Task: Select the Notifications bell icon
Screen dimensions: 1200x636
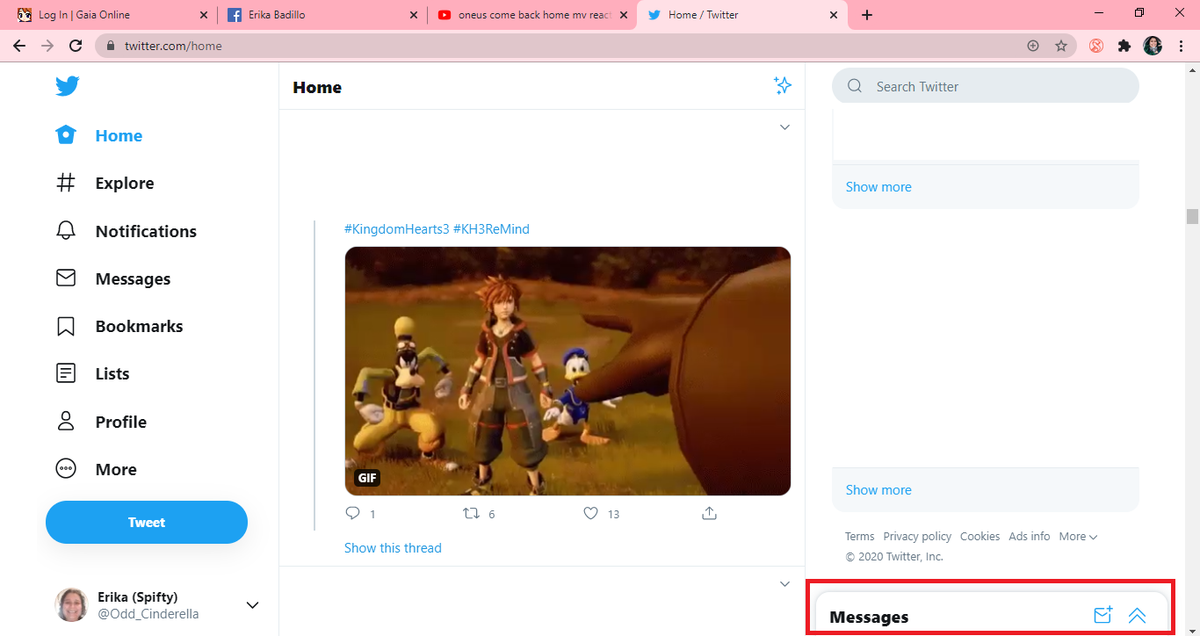Action: [65, 230]
